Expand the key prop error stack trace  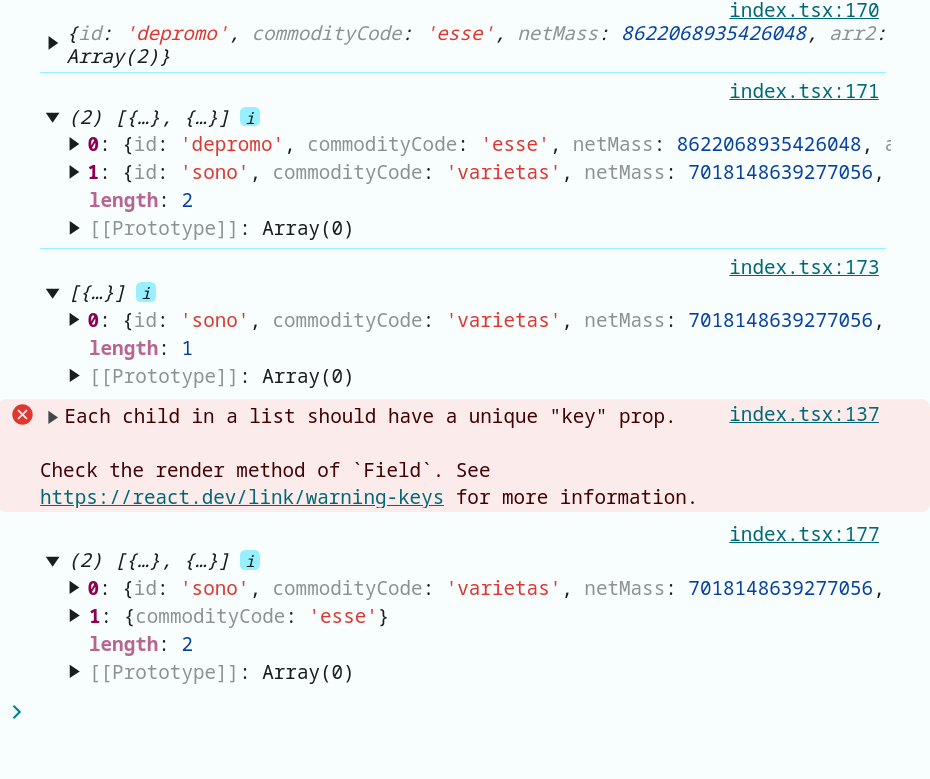point(52,417)
